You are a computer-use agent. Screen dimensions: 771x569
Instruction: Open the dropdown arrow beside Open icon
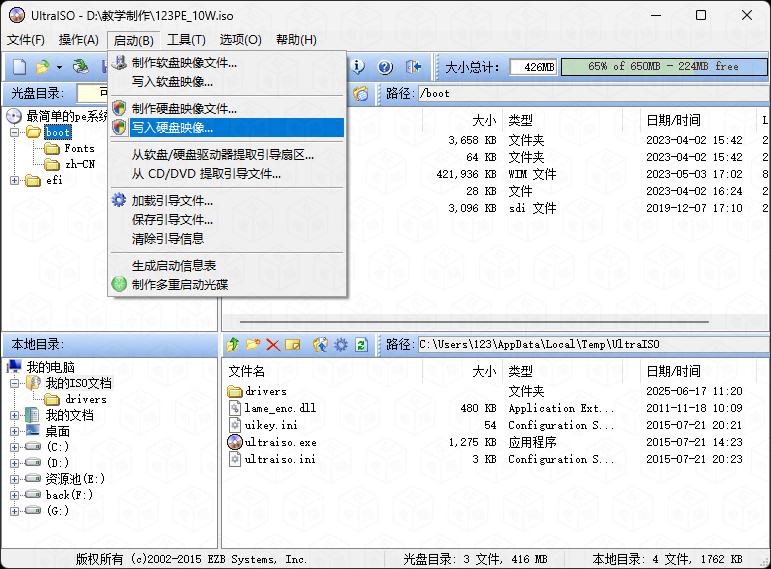pyautogui.click(x=59, y=67)
